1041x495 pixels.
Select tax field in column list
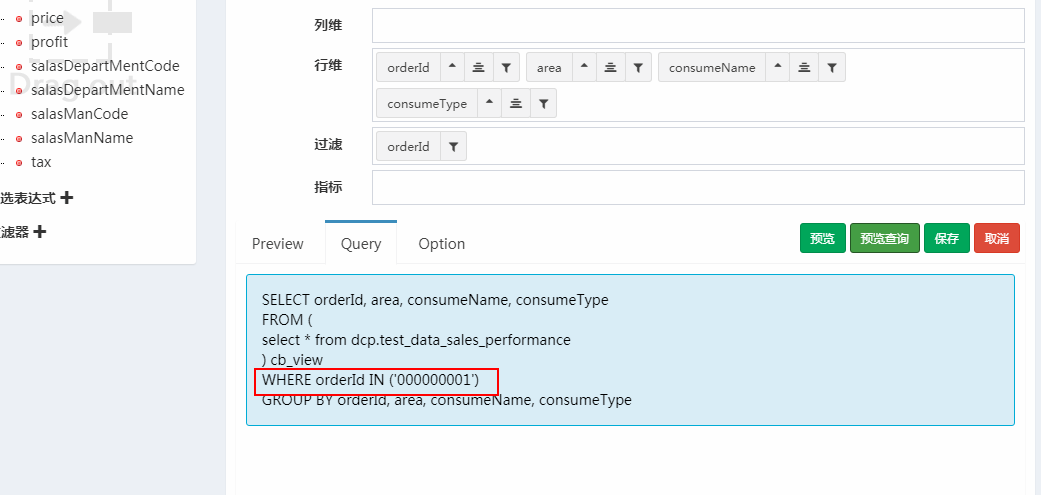pos(40,162)
